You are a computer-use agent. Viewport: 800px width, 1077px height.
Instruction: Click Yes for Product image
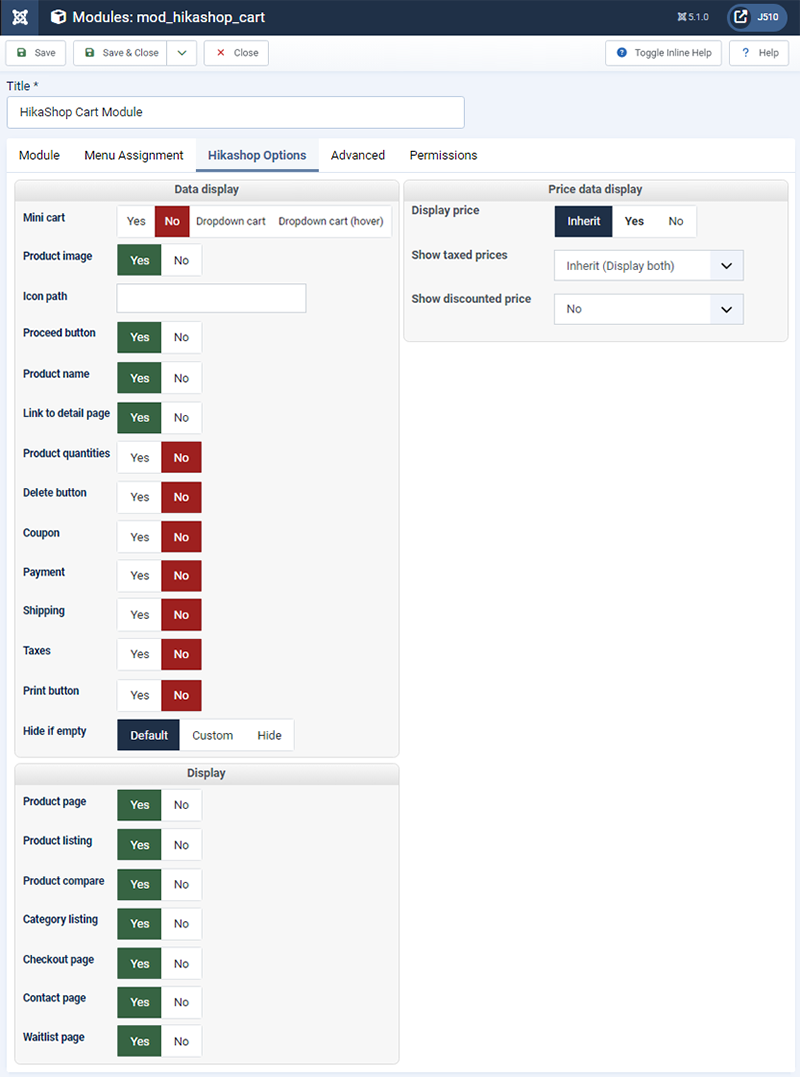click(x=139, y=260)
